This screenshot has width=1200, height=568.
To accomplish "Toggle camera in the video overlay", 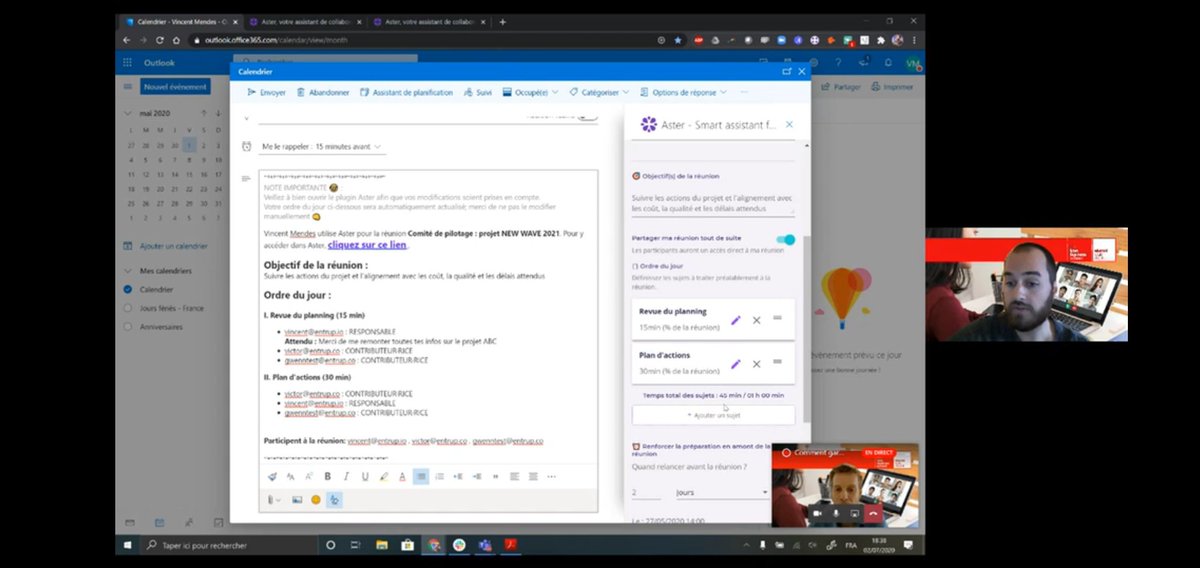I will tap(816, 513).
